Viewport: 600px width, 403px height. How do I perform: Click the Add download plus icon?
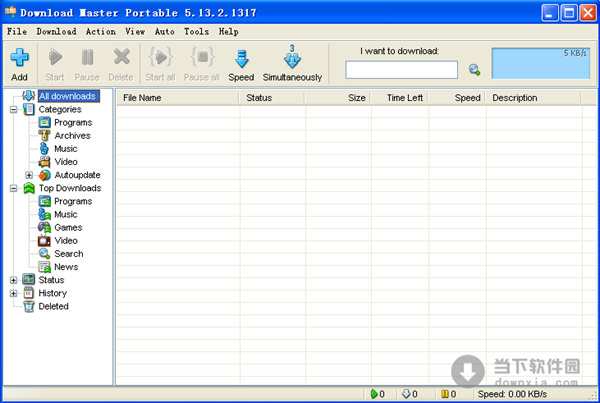[19, 57]
